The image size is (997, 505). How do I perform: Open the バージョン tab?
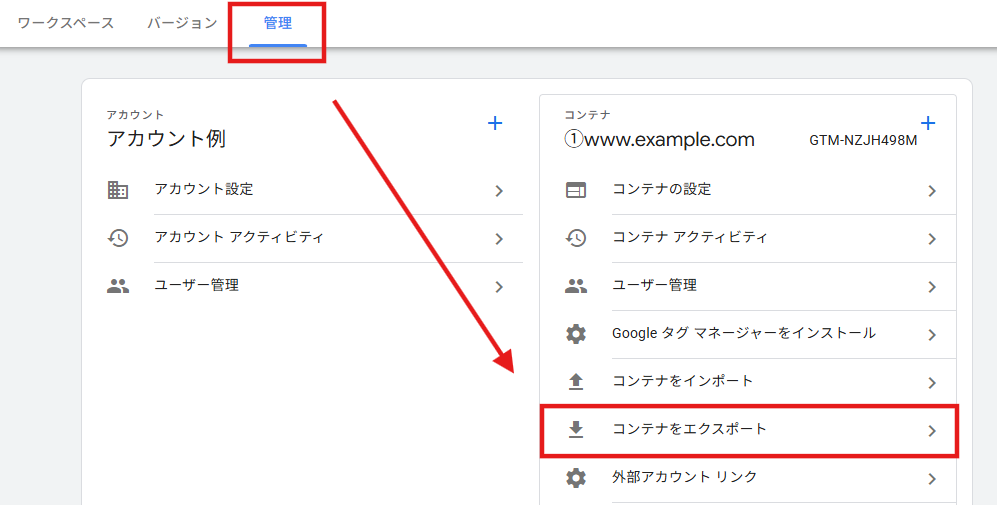[182, 23]
